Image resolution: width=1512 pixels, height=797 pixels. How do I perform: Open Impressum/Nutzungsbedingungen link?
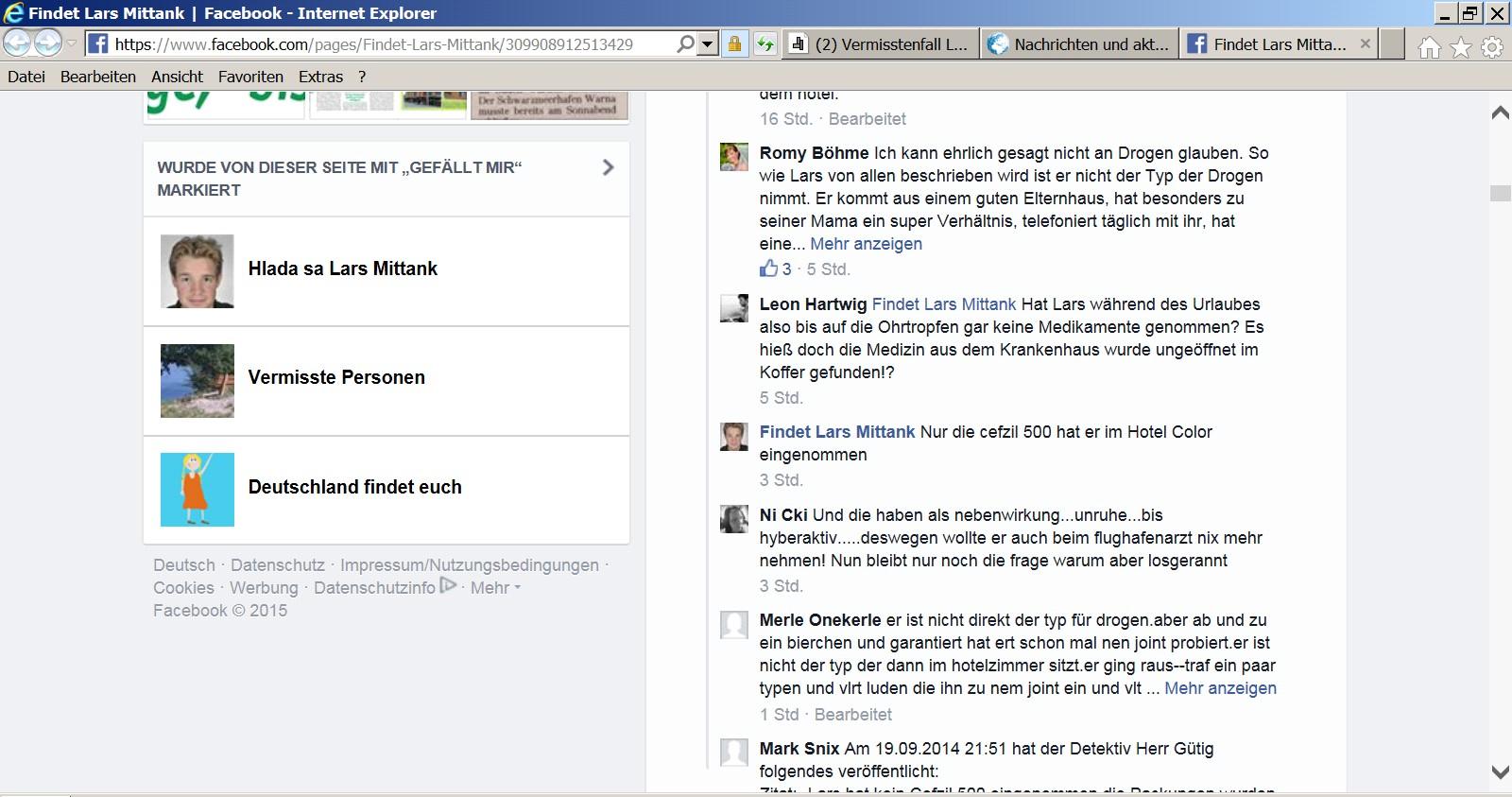[470, 565]
